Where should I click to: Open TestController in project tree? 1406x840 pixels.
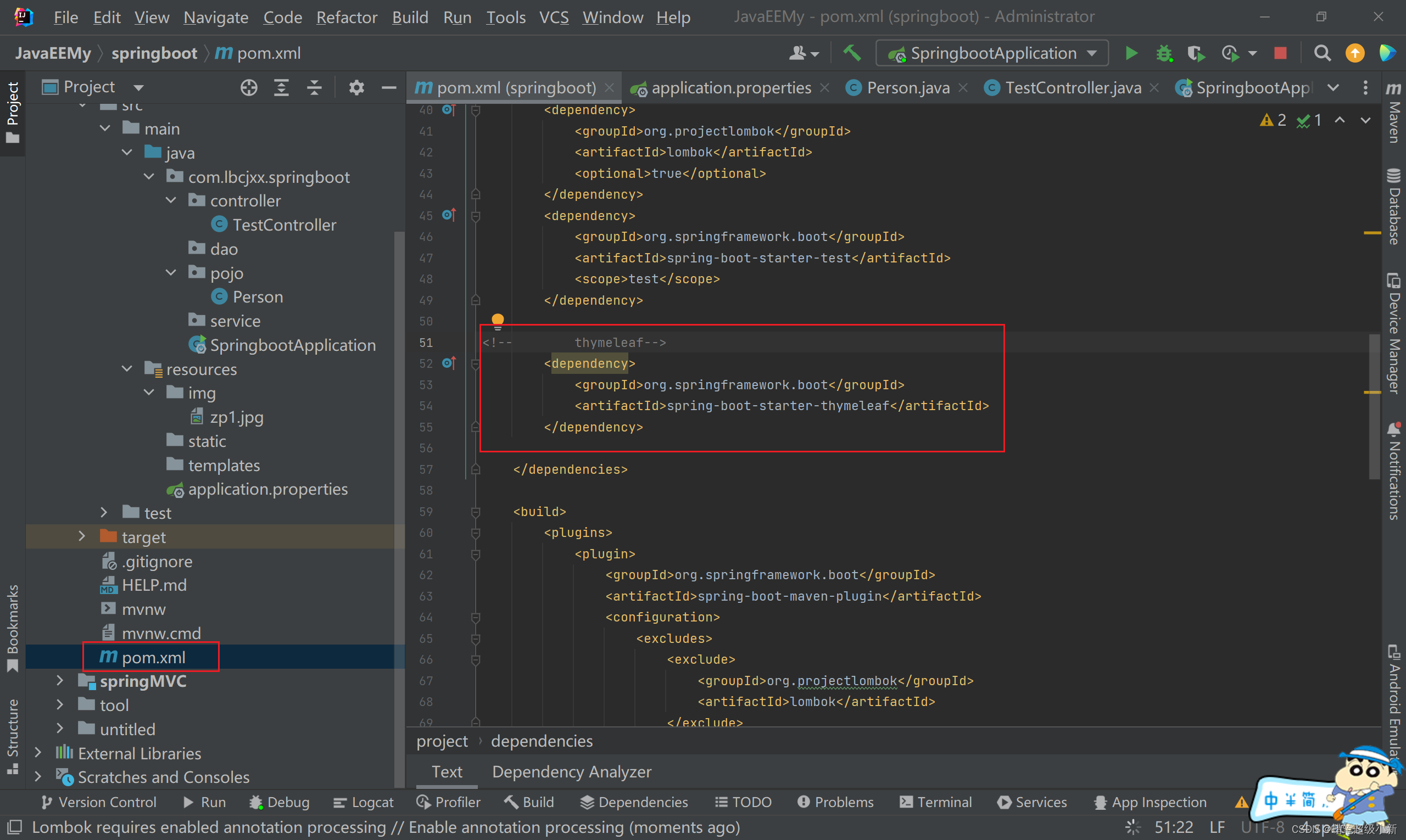click(x=284, y=225)
